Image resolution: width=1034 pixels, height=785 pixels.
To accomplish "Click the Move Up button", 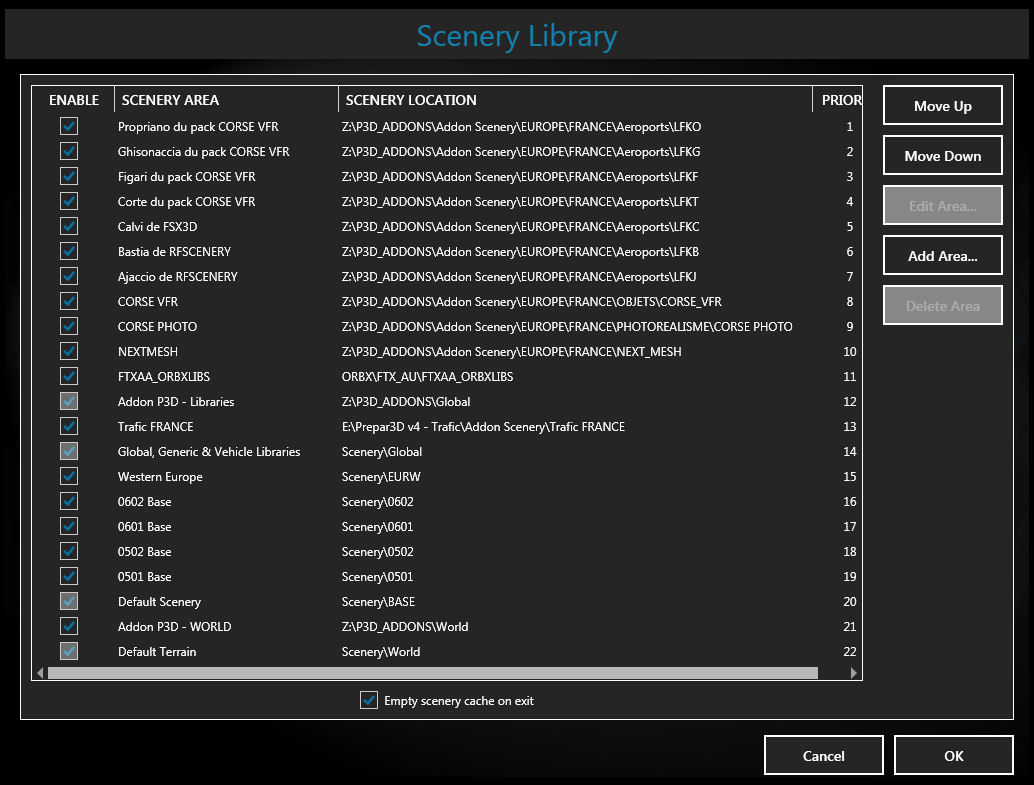I will click(942, 106).
